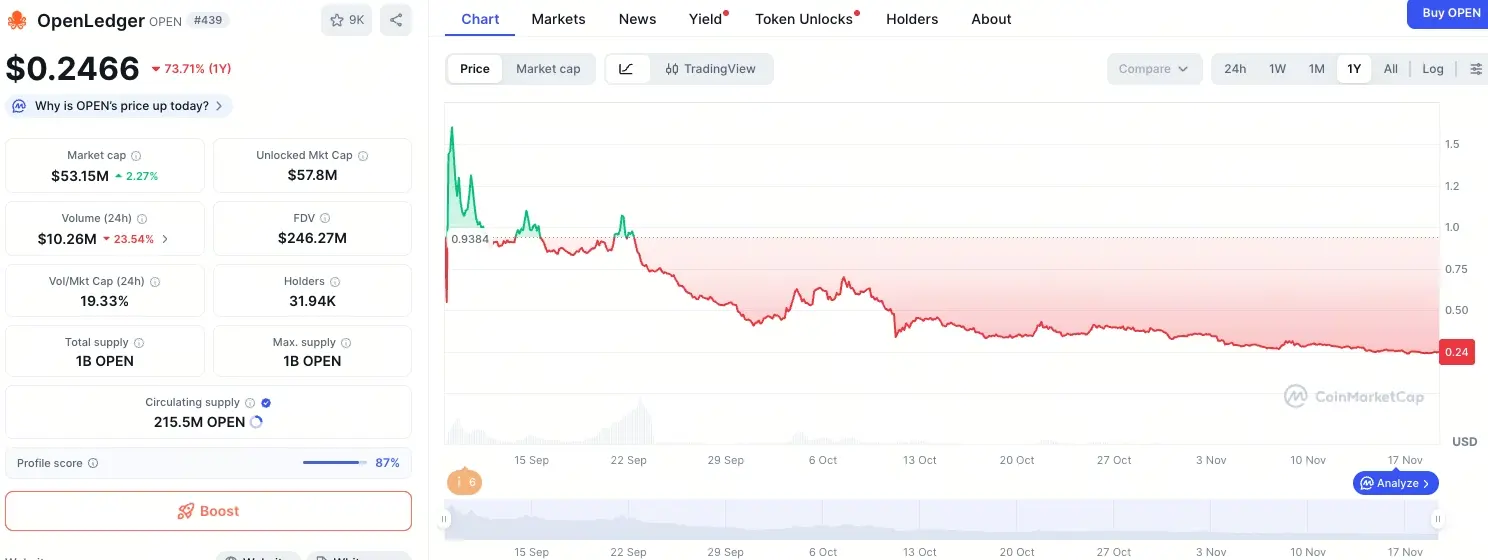Expand Volume (24h) details chevron
Image resolution: width=1488 pixels, height=560 pixels.
(x=165, y=240)
